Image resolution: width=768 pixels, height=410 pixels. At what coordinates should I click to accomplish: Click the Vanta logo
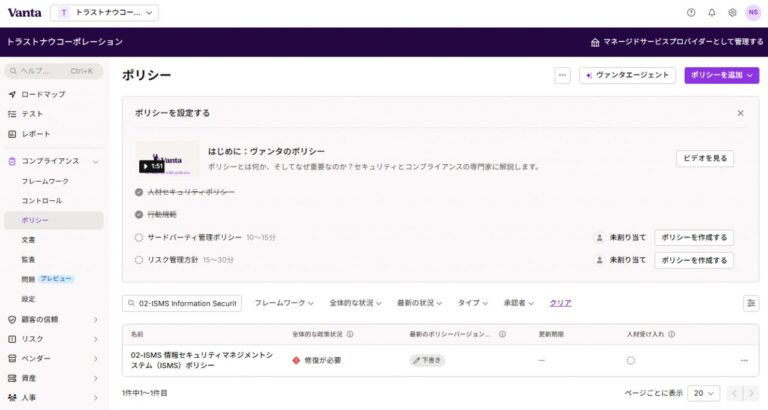tap(24, 13)
